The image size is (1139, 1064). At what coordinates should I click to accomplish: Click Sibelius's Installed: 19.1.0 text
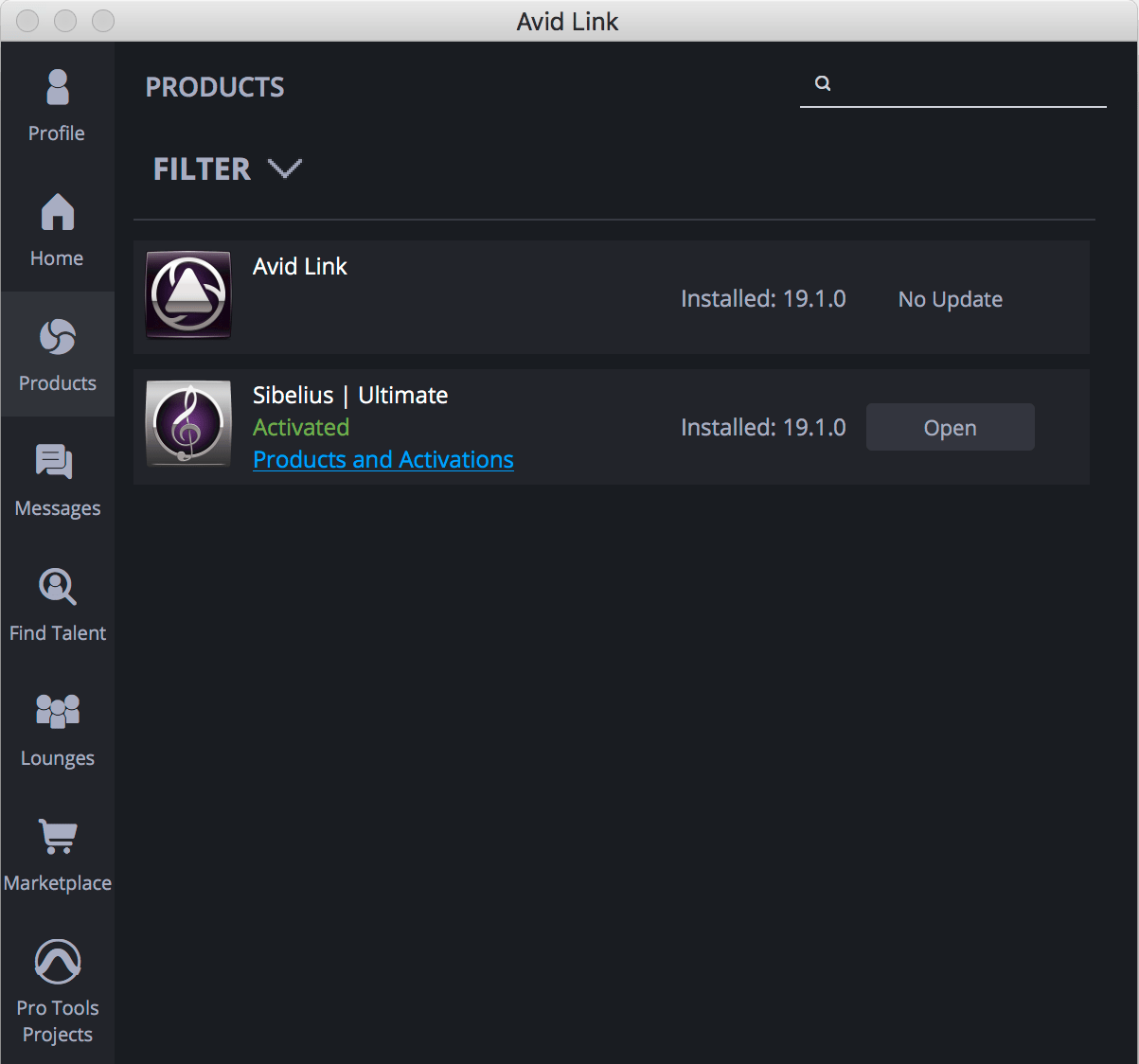(x=763, y=427)
